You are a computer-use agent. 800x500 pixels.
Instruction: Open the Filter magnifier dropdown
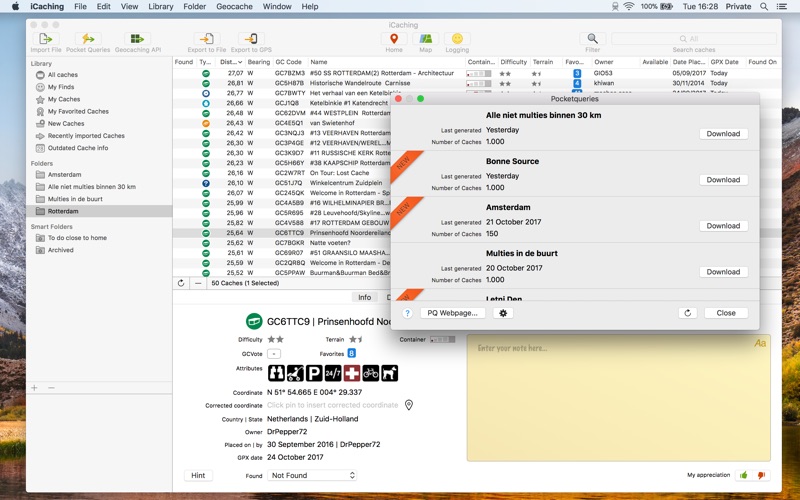tap(593, 39)
